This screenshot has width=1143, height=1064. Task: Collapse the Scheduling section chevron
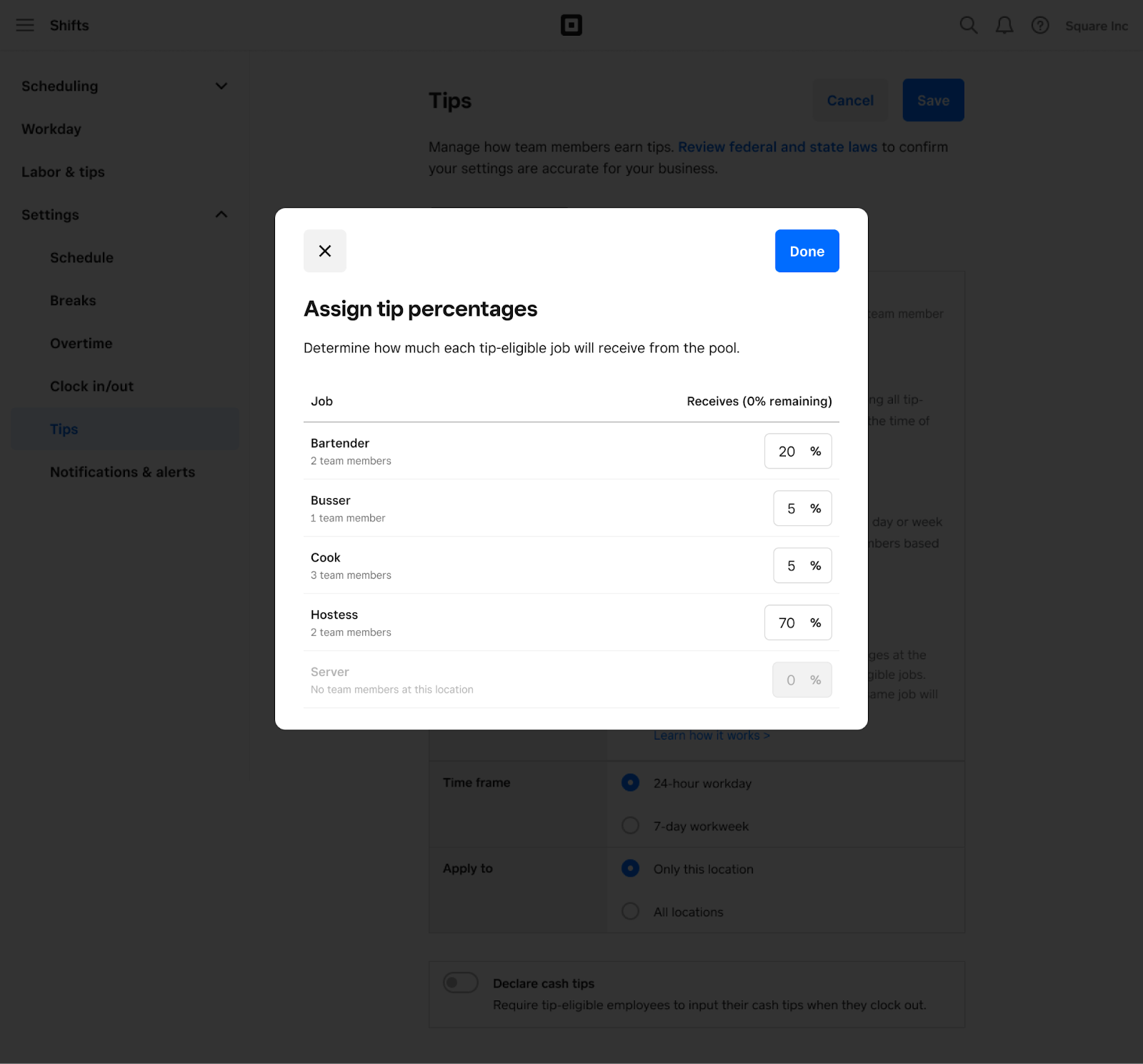[221, 86]
